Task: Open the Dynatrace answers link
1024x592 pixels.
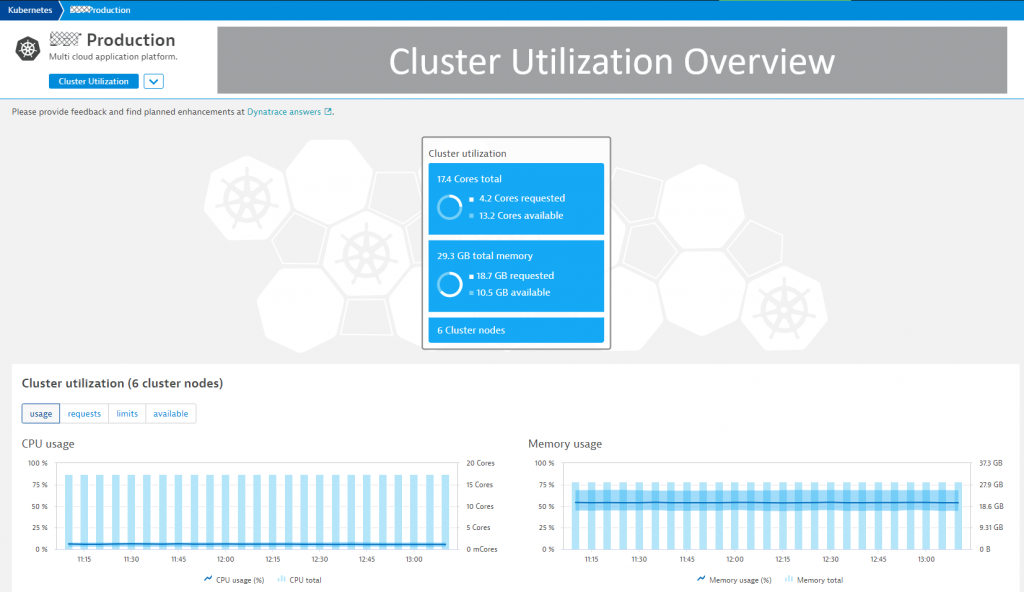Action: click(283, 111)
